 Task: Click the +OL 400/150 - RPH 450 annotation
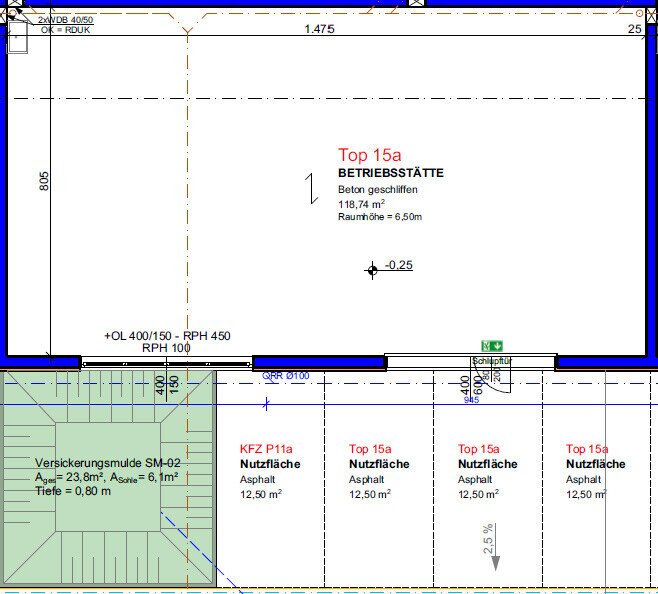(167, 336)
